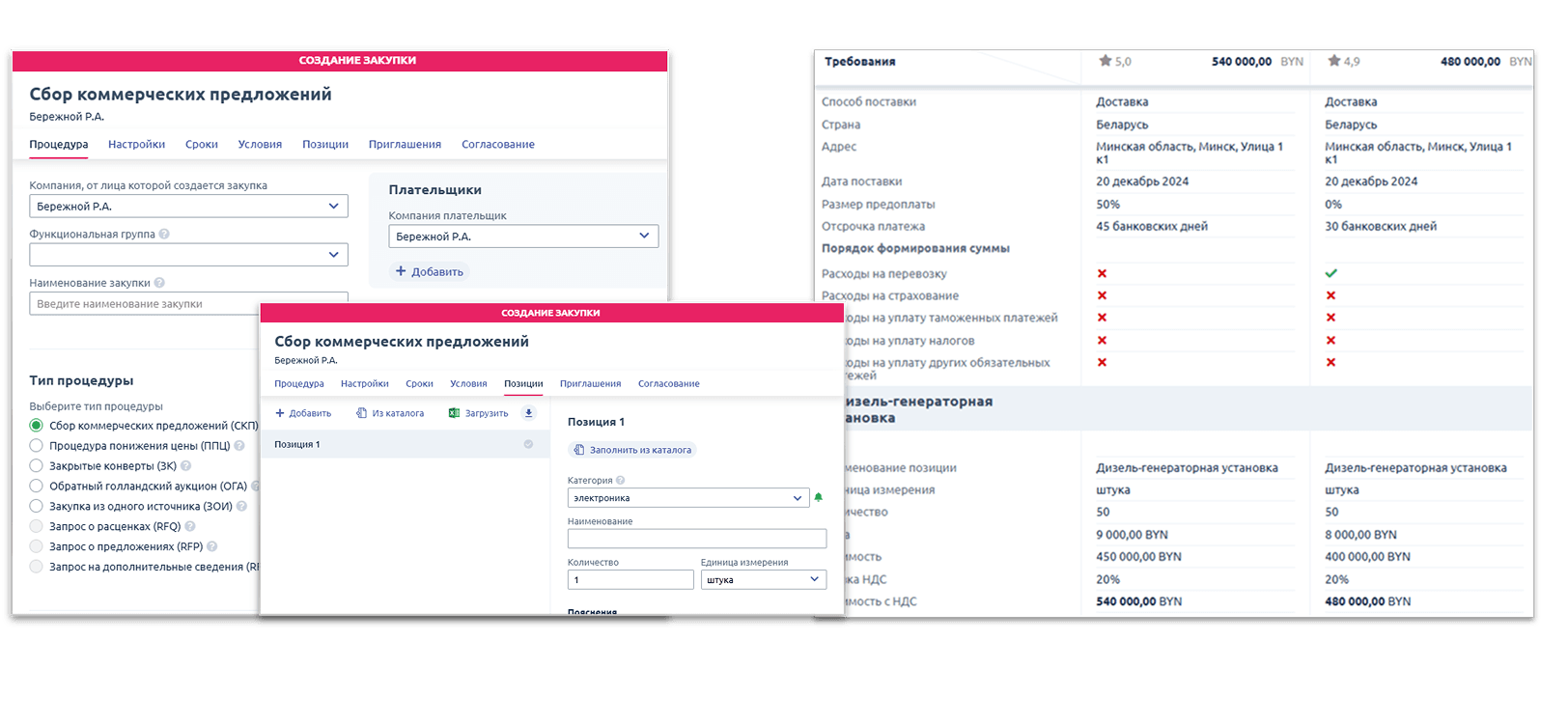Click first-offer red cross for Расходы на перевозку
The width and height of the screenshot is (1568, 724).
[x=1102, y=274]
